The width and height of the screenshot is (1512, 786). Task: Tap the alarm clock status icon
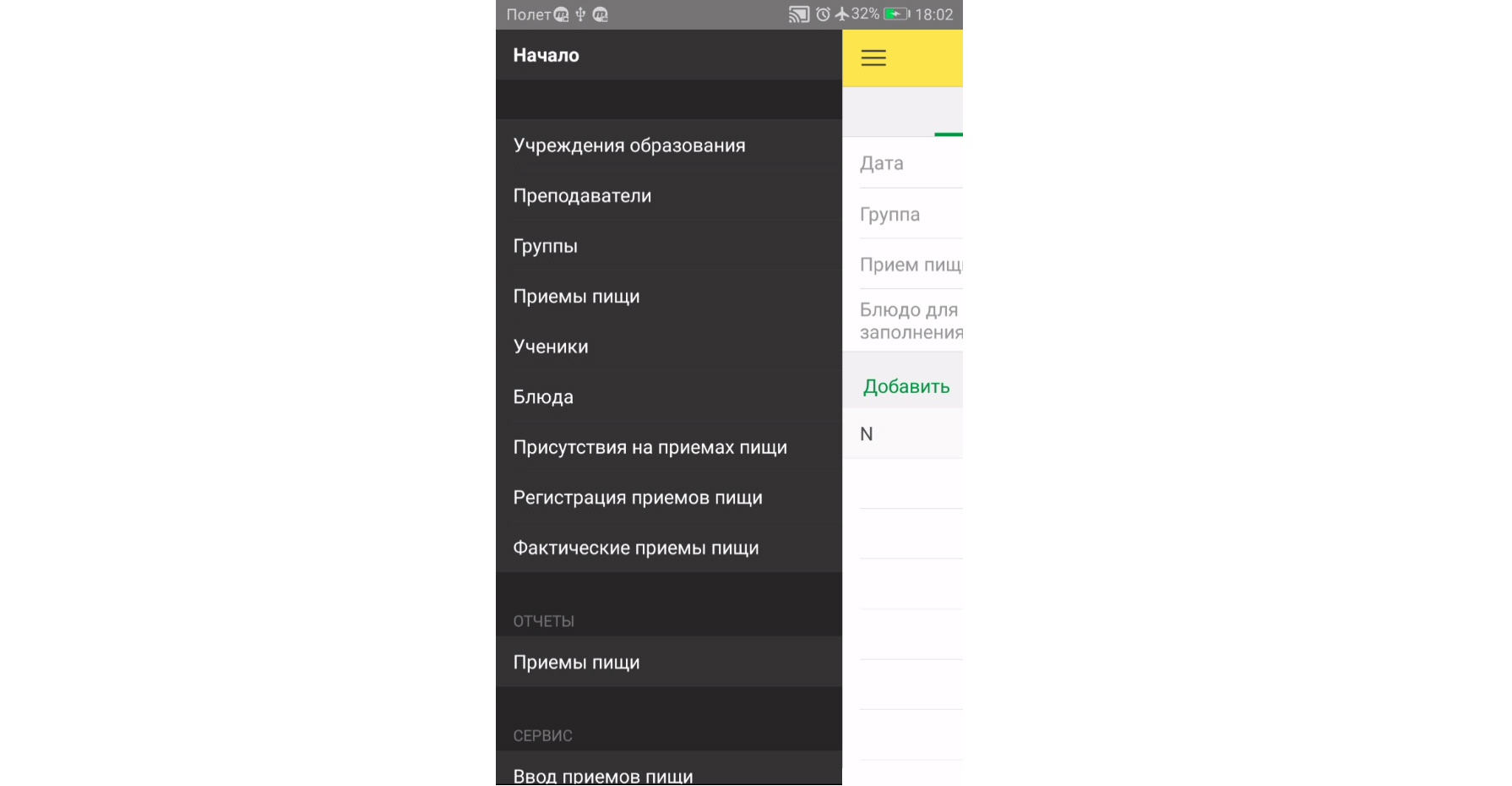pyautogui.click(x=824, y=14)
